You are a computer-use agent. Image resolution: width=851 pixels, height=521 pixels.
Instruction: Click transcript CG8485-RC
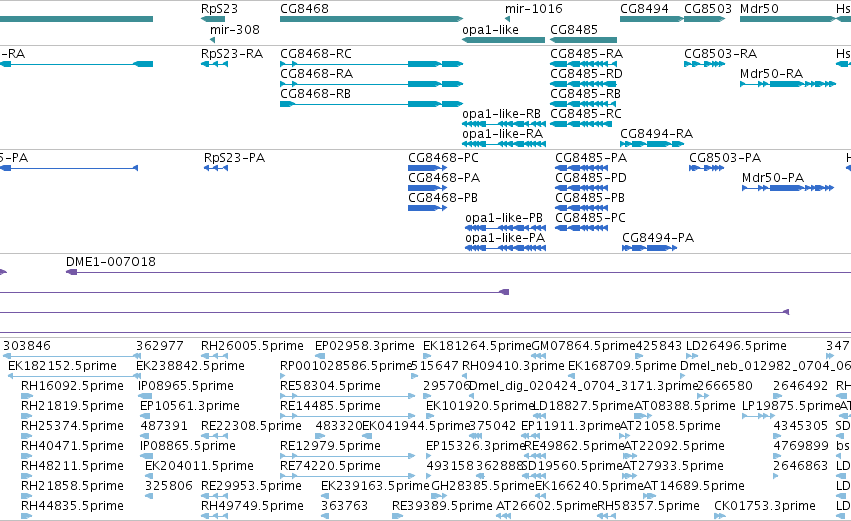coord(586,113)
